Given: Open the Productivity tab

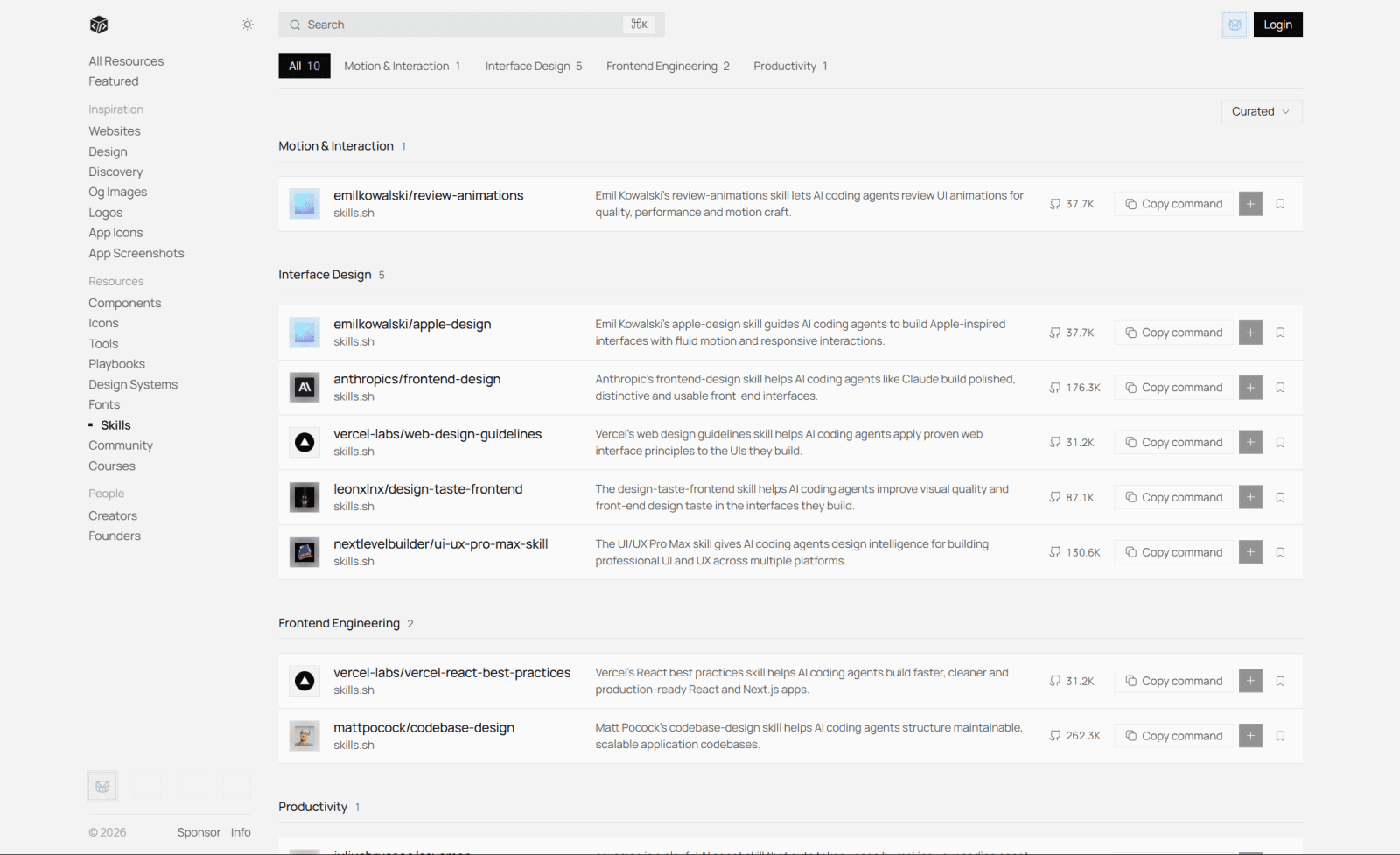Looking at the screenshot, I should (x=790, y=66).
